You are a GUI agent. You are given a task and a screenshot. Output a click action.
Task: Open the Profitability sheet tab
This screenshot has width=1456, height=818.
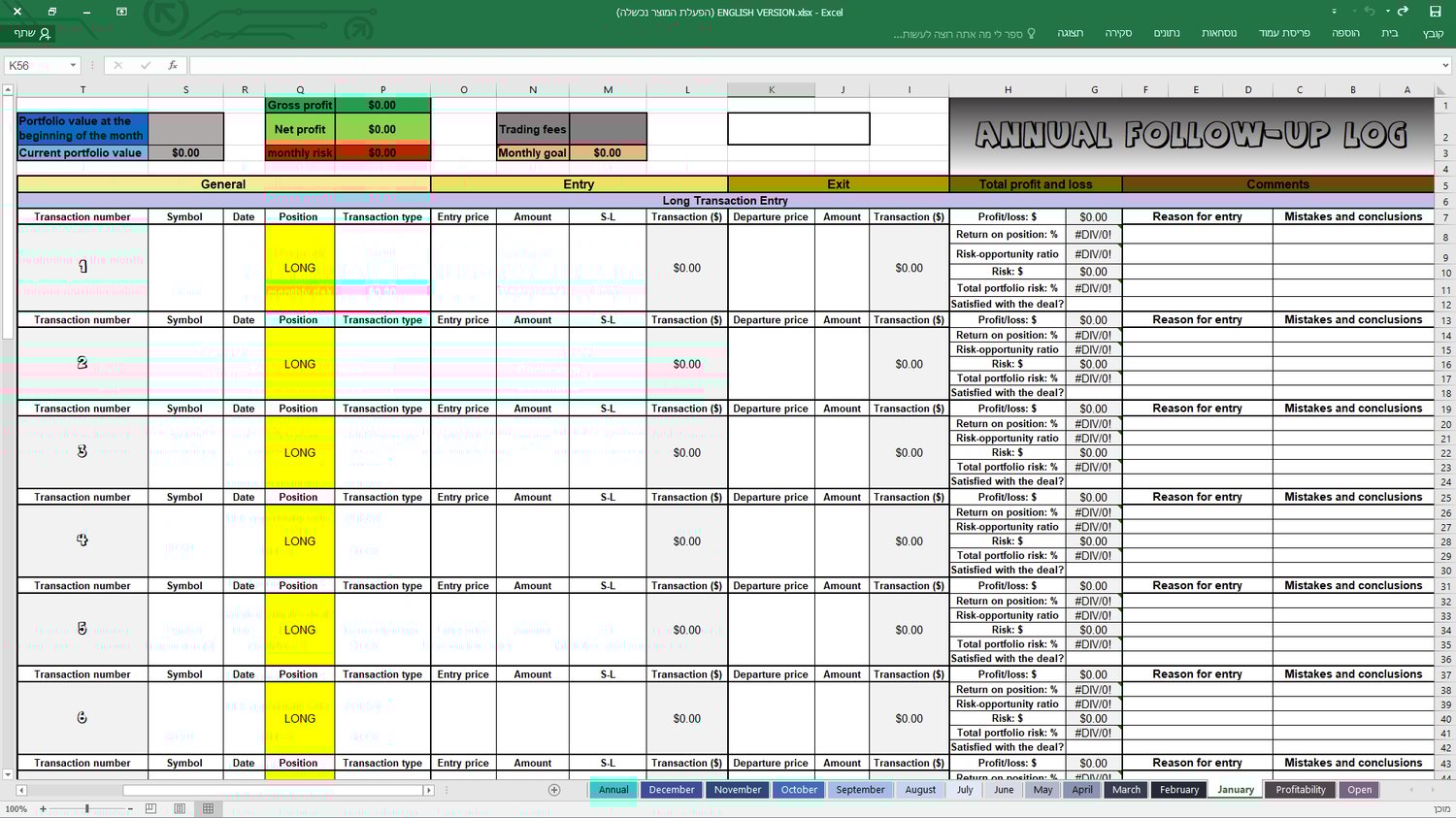(x=1301, y=790)
